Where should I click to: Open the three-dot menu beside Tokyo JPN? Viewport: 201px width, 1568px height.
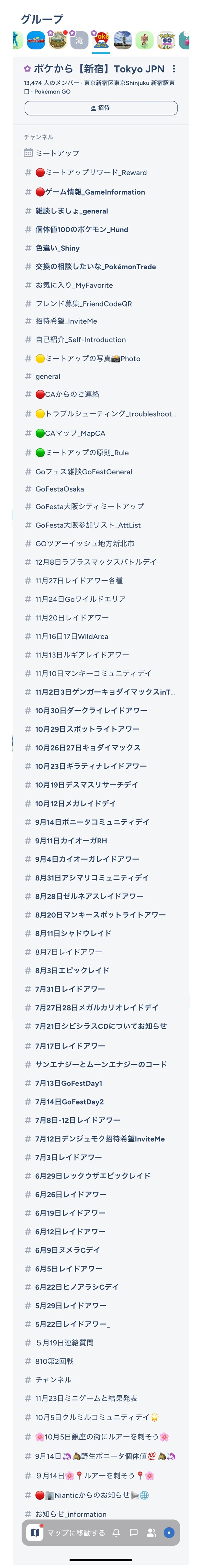pyautogui.click(x=174, y=69)
